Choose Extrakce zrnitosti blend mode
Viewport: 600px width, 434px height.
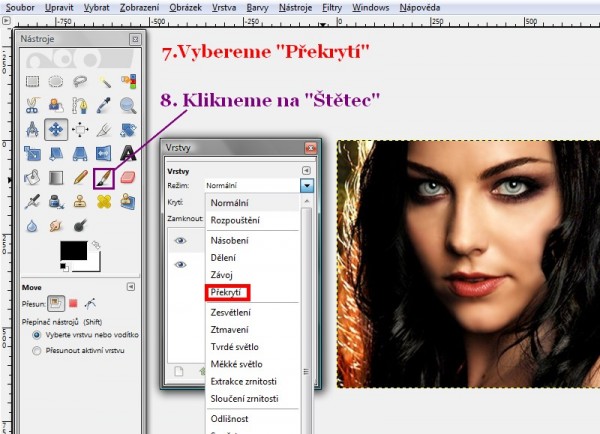click(243, 381)
